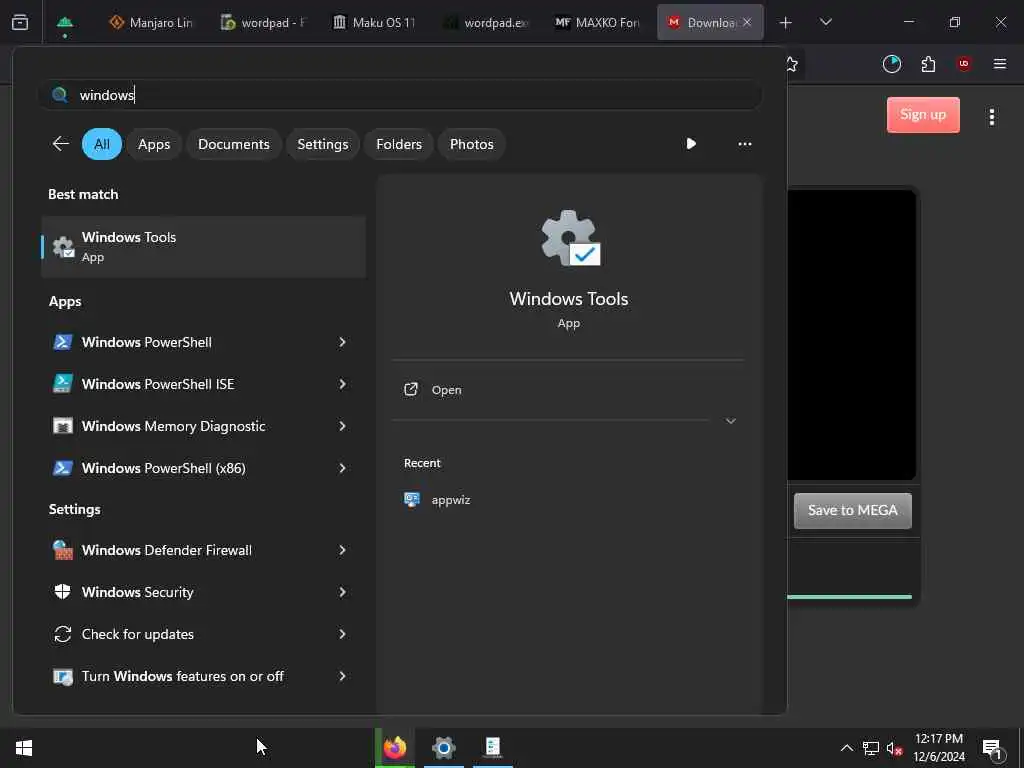Click the document app in taskbar

click(492, 748)
